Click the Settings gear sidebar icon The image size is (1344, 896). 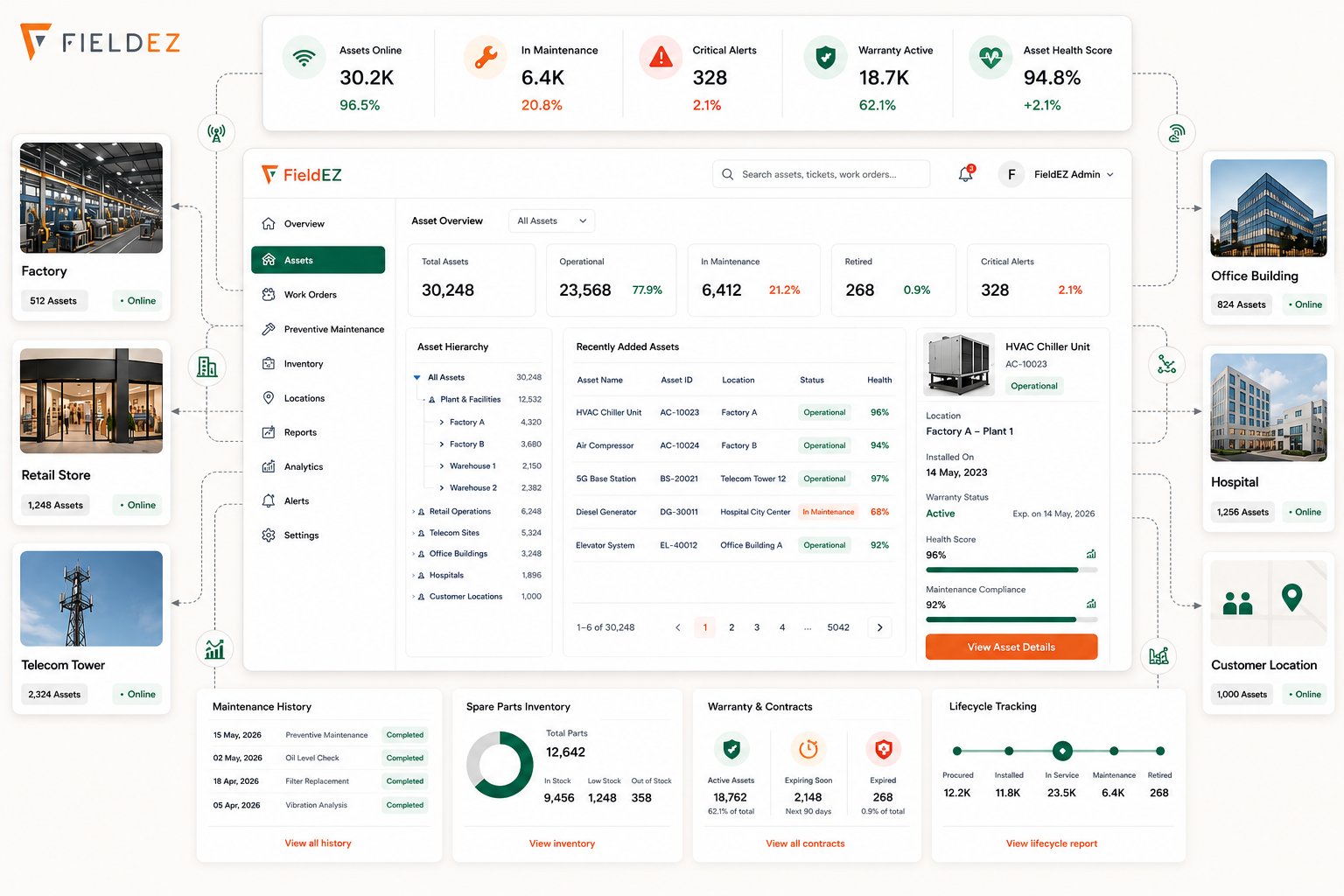coord(269,535)
